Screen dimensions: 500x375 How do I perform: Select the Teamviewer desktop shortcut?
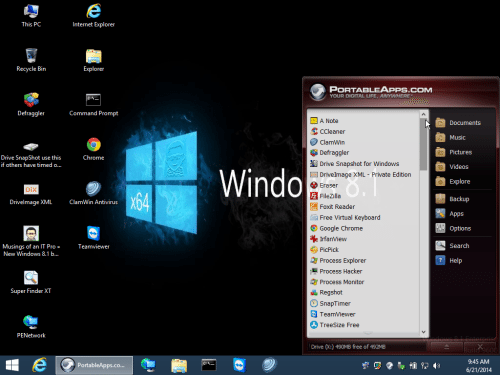[94, 238]
